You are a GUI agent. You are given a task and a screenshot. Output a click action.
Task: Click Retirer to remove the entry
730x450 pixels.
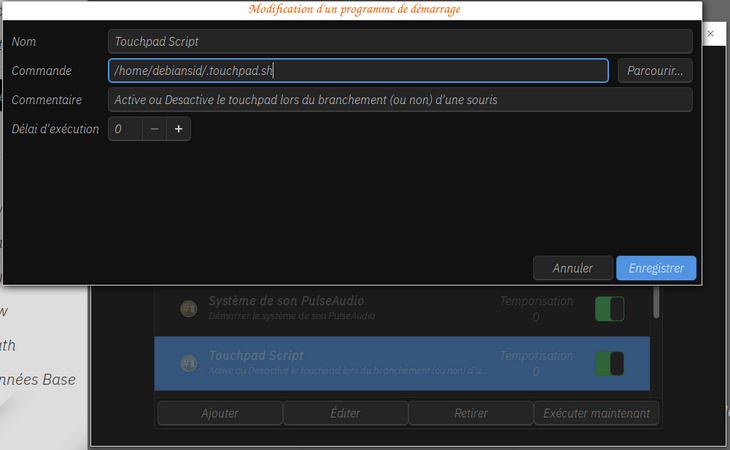(x=471, y=413)
